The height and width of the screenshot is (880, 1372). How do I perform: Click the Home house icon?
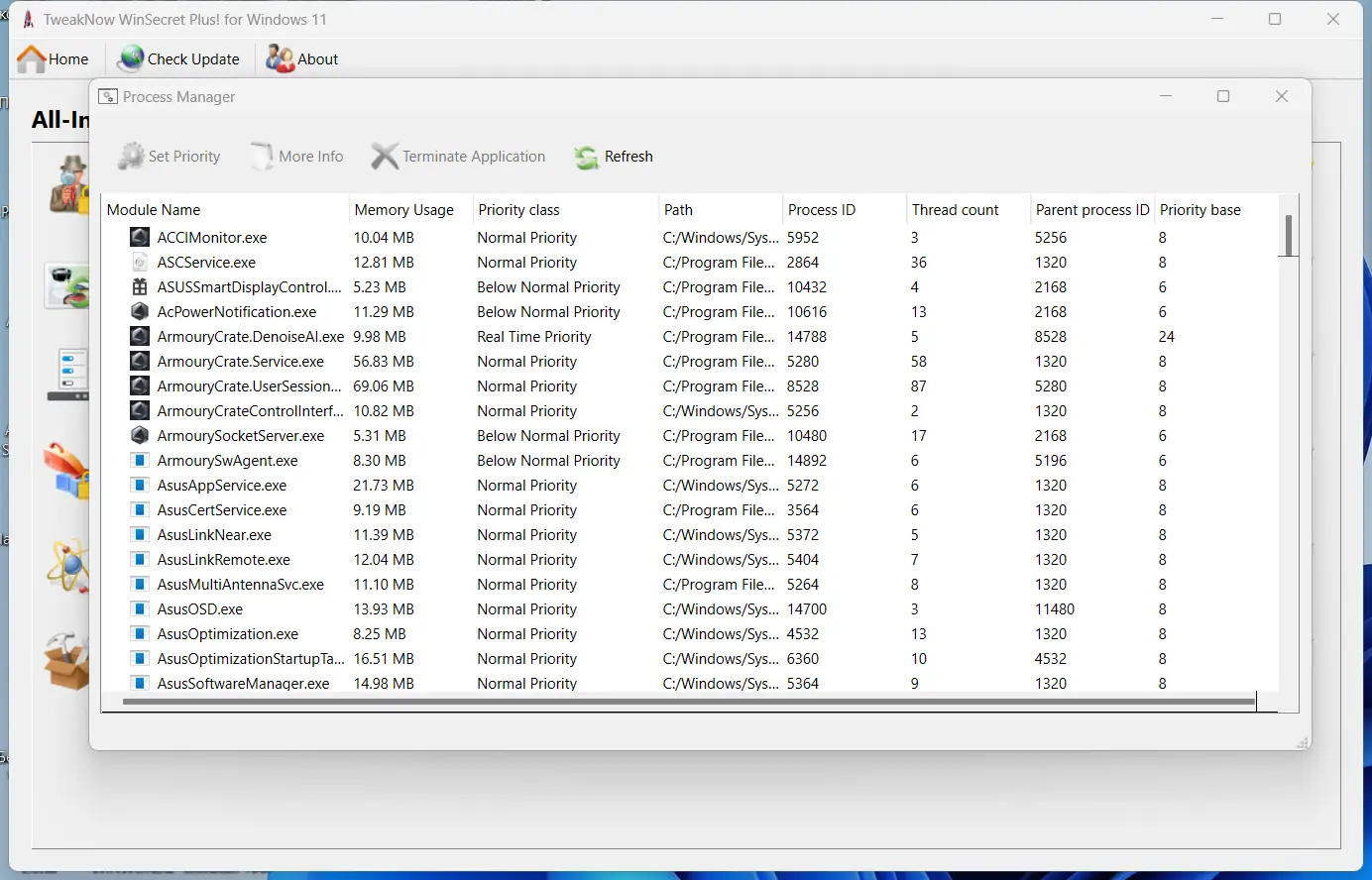pyautogui.click(x=32, y=59)
